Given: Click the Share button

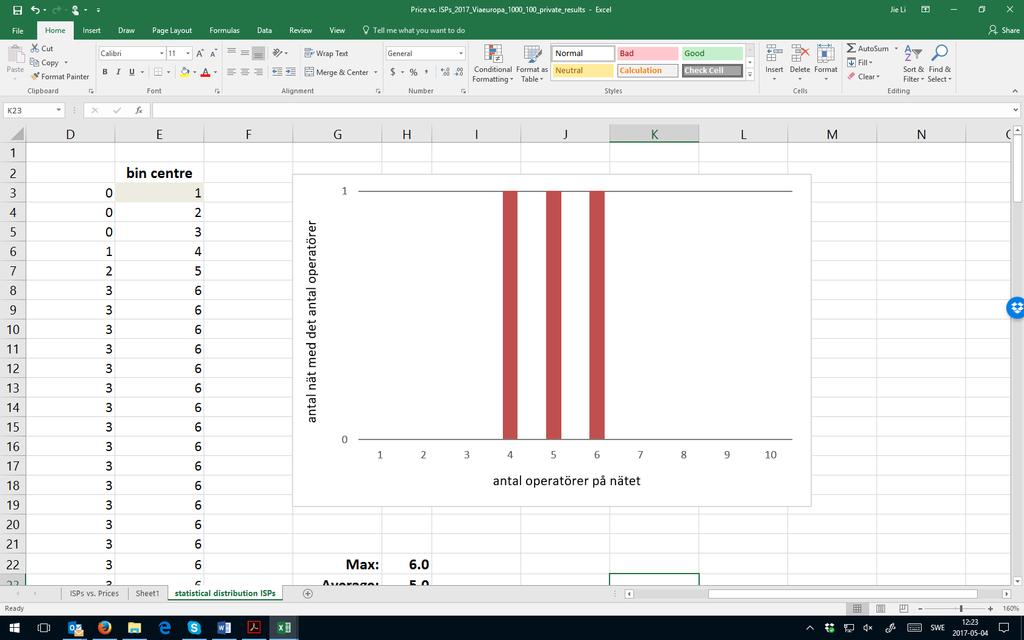Looking at the screenshot, I should [1004, 30].
